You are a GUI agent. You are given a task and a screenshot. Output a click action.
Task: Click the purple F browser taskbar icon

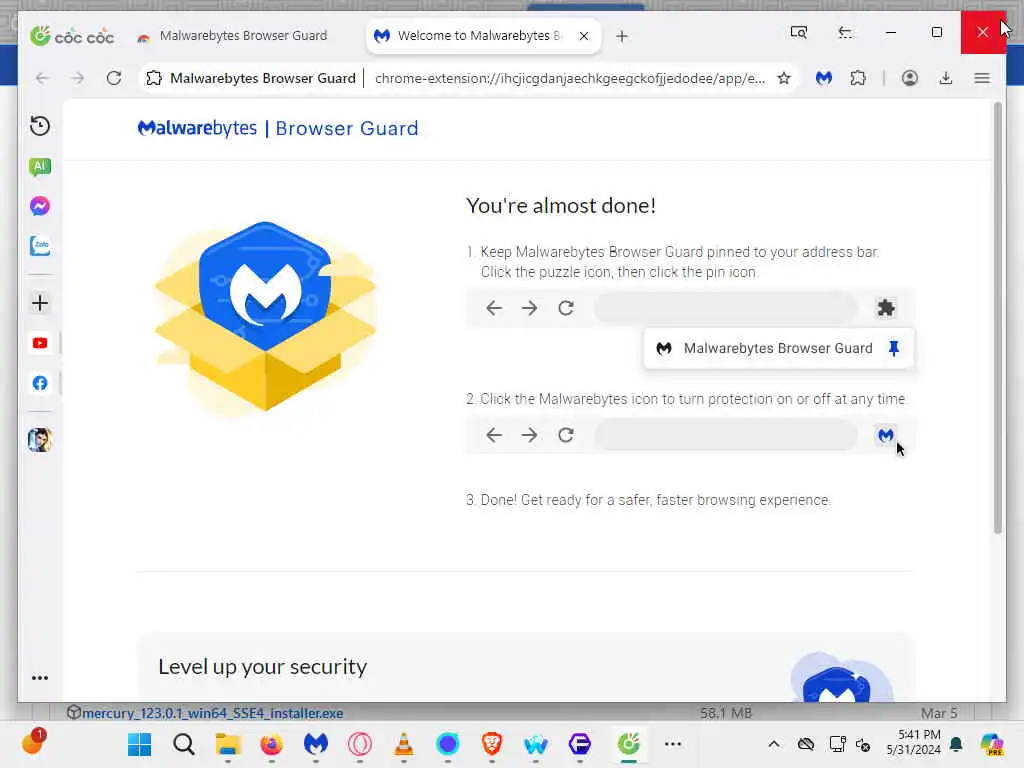tap(580, 744)
